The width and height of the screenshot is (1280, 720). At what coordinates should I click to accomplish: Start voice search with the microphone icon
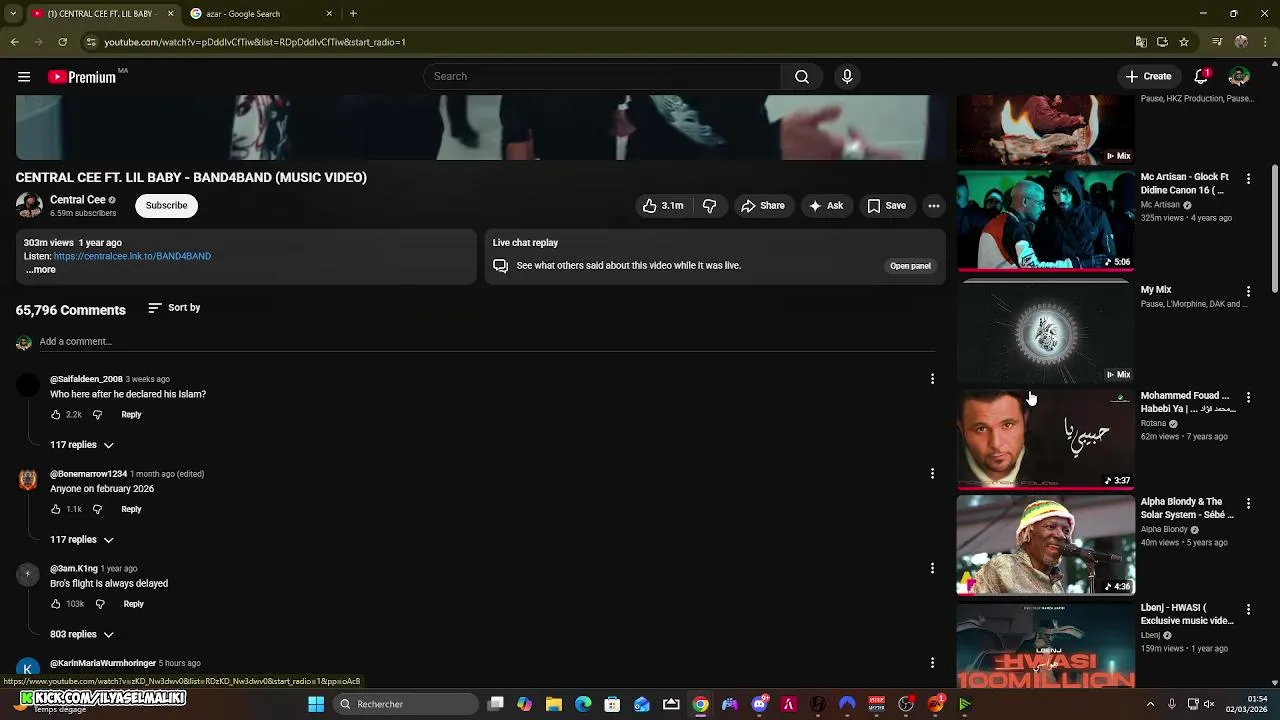pos(847,77)
